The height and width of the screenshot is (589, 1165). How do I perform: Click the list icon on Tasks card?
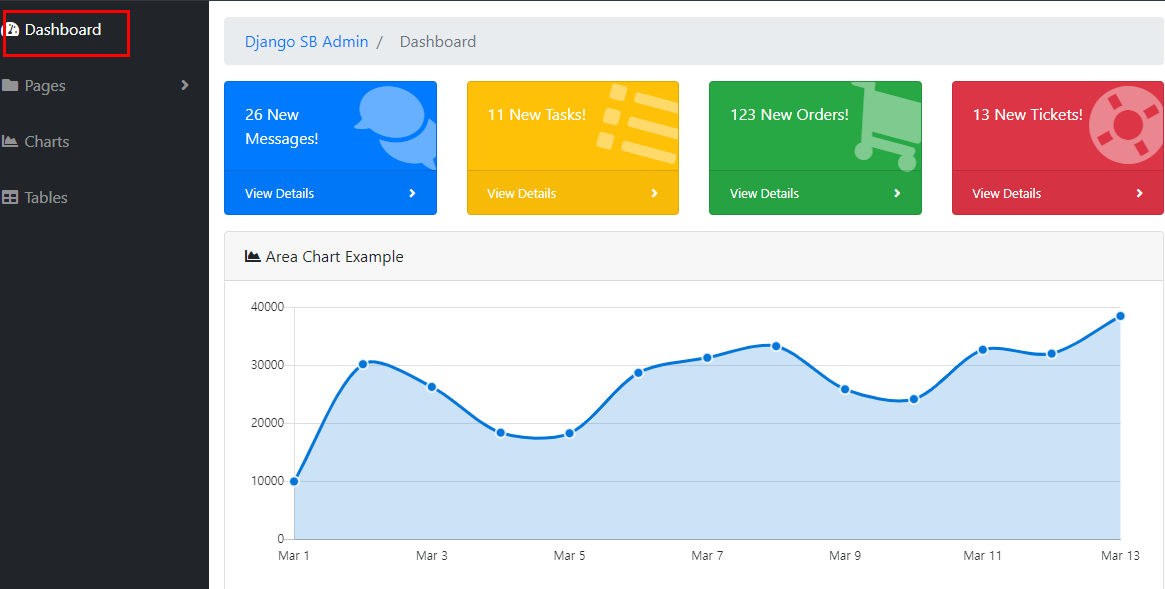point(637,123)
